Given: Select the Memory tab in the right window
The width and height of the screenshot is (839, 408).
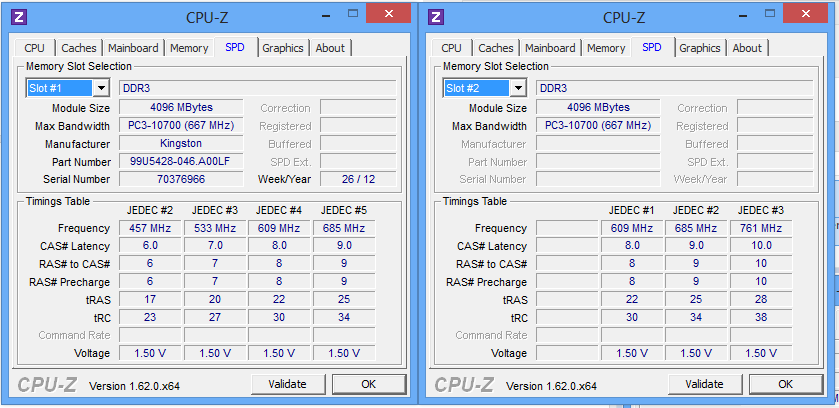Looking at the screenshot, I should point(606,48).
